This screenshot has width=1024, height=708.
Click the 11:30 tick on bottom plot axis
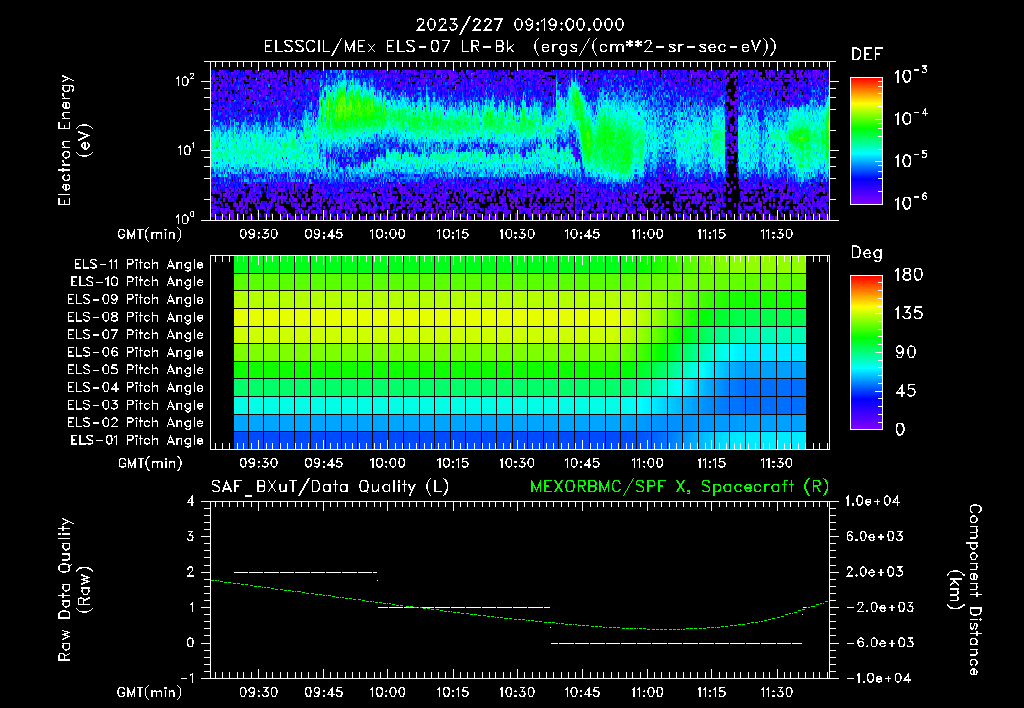[x=776, y=692]
